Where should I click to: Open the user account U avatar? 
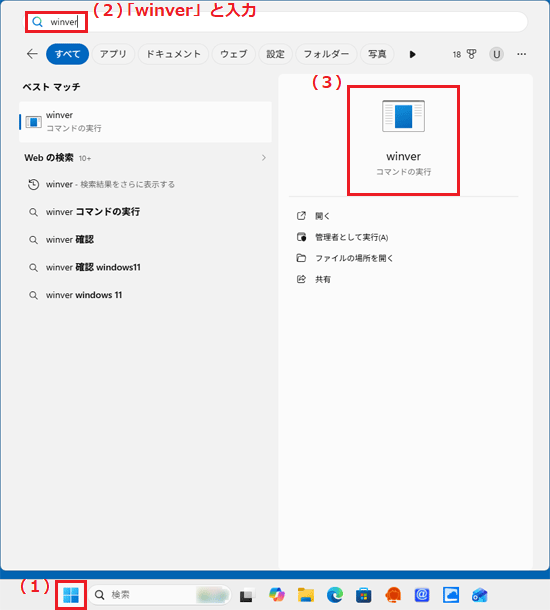pyautogui.click(x=496, y=54)
